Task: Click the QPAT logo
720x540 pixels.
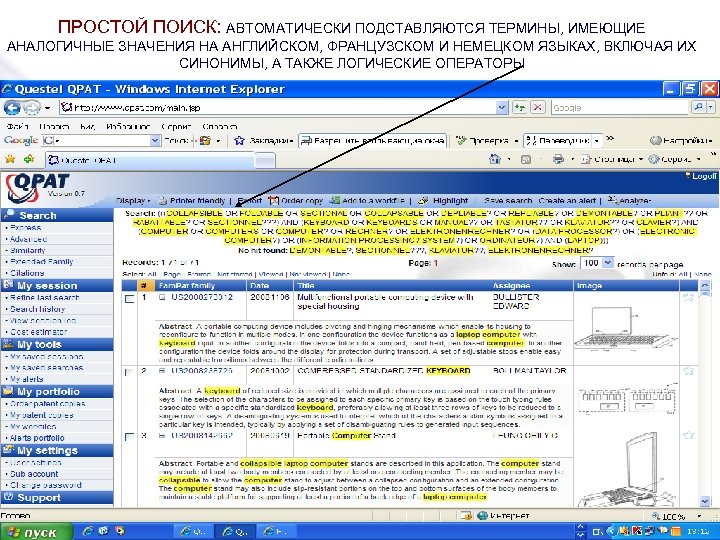Action: pos(37,188)
